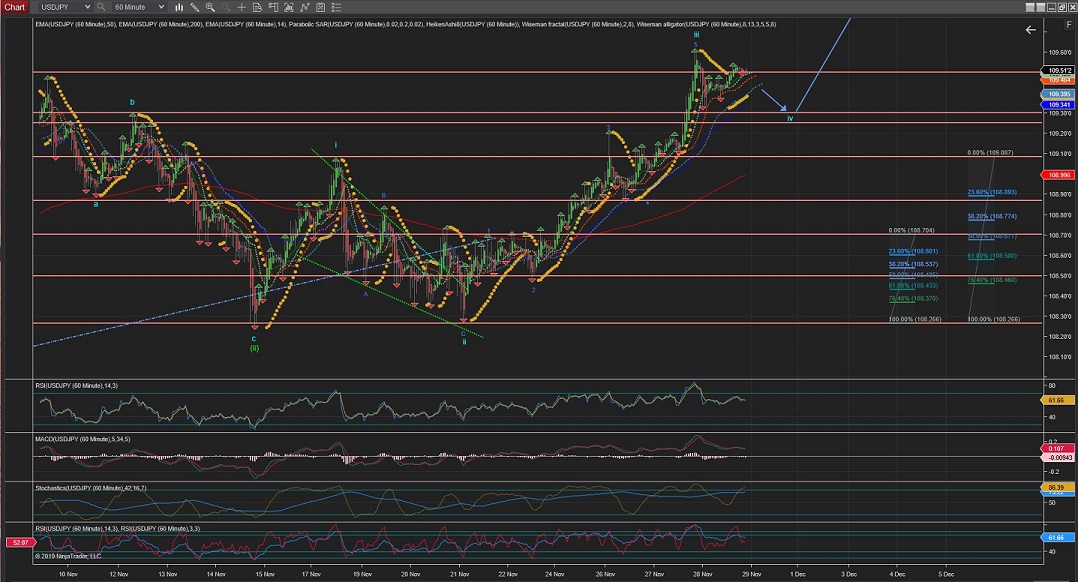Viewport: 1078px width, 582px height.
Task: Click the blue 61.66 marker in bottom panel
Action: pos(1057,537)
